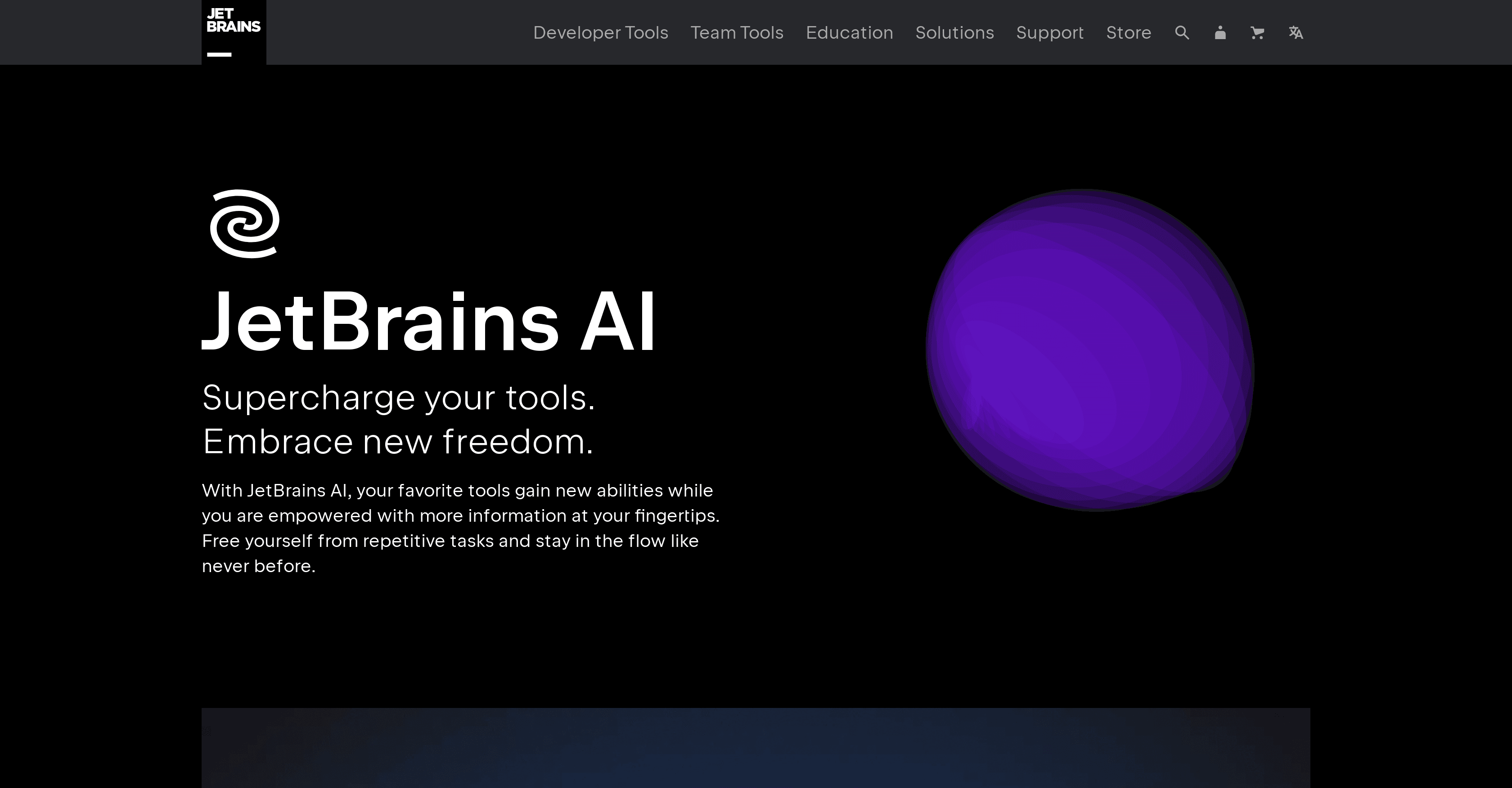Click the intro paragraph about JetBrains AI
1512x788 pixels.
[461, 527]
